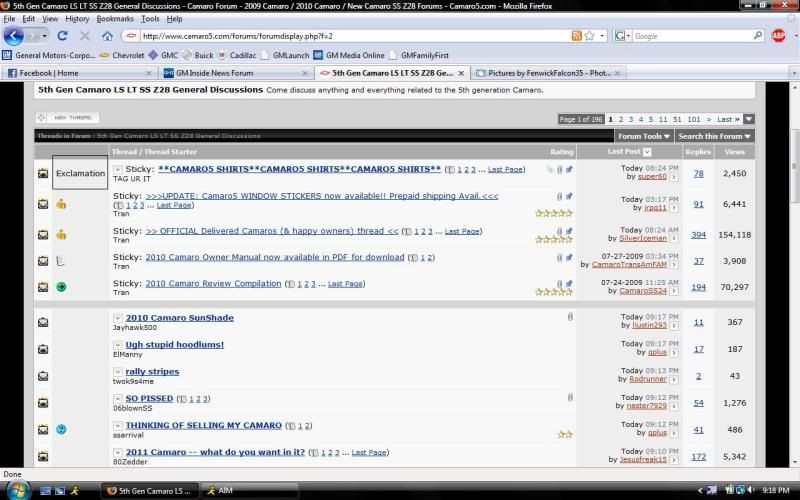Click the Firefox reload page icon
The image size is (800, 500).
tap(63, 36)
